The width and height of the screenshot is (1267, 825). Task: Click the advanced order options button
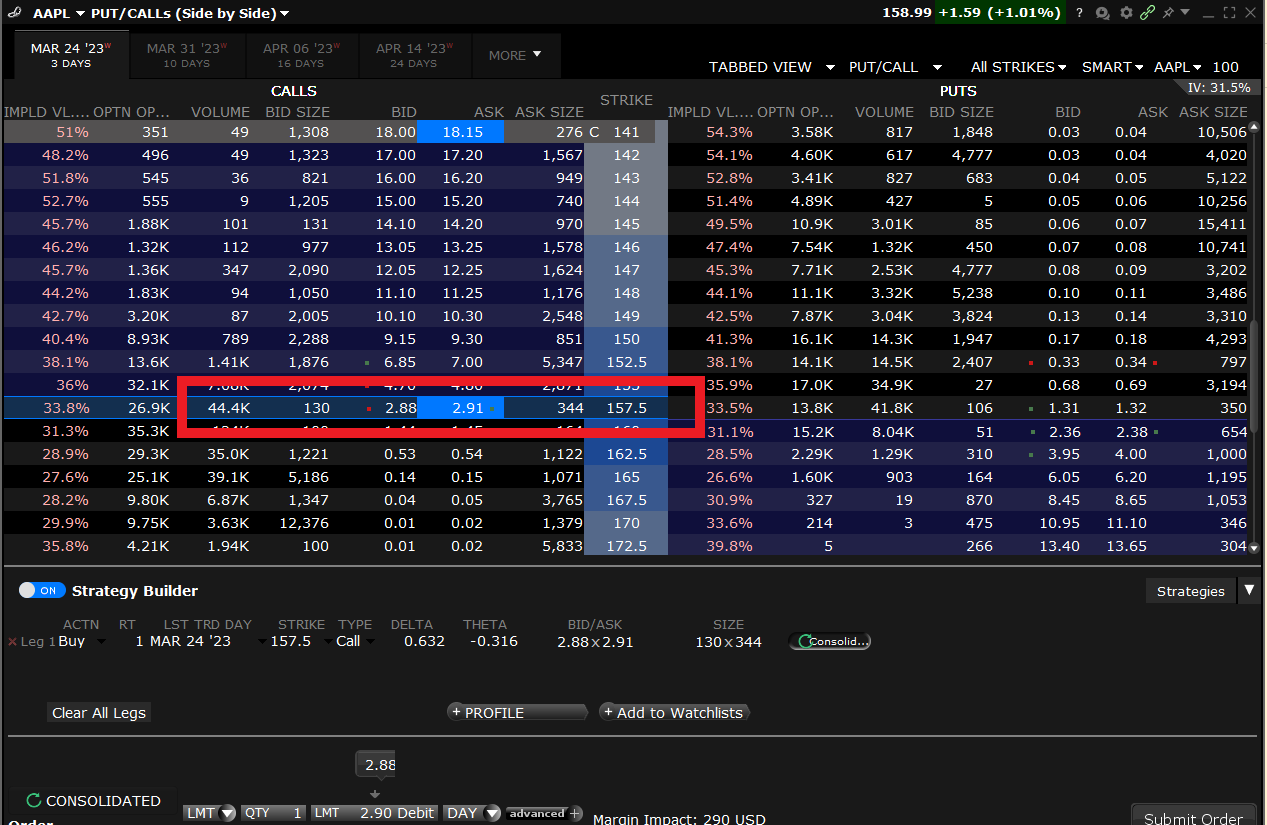click(x=538, y=813)
